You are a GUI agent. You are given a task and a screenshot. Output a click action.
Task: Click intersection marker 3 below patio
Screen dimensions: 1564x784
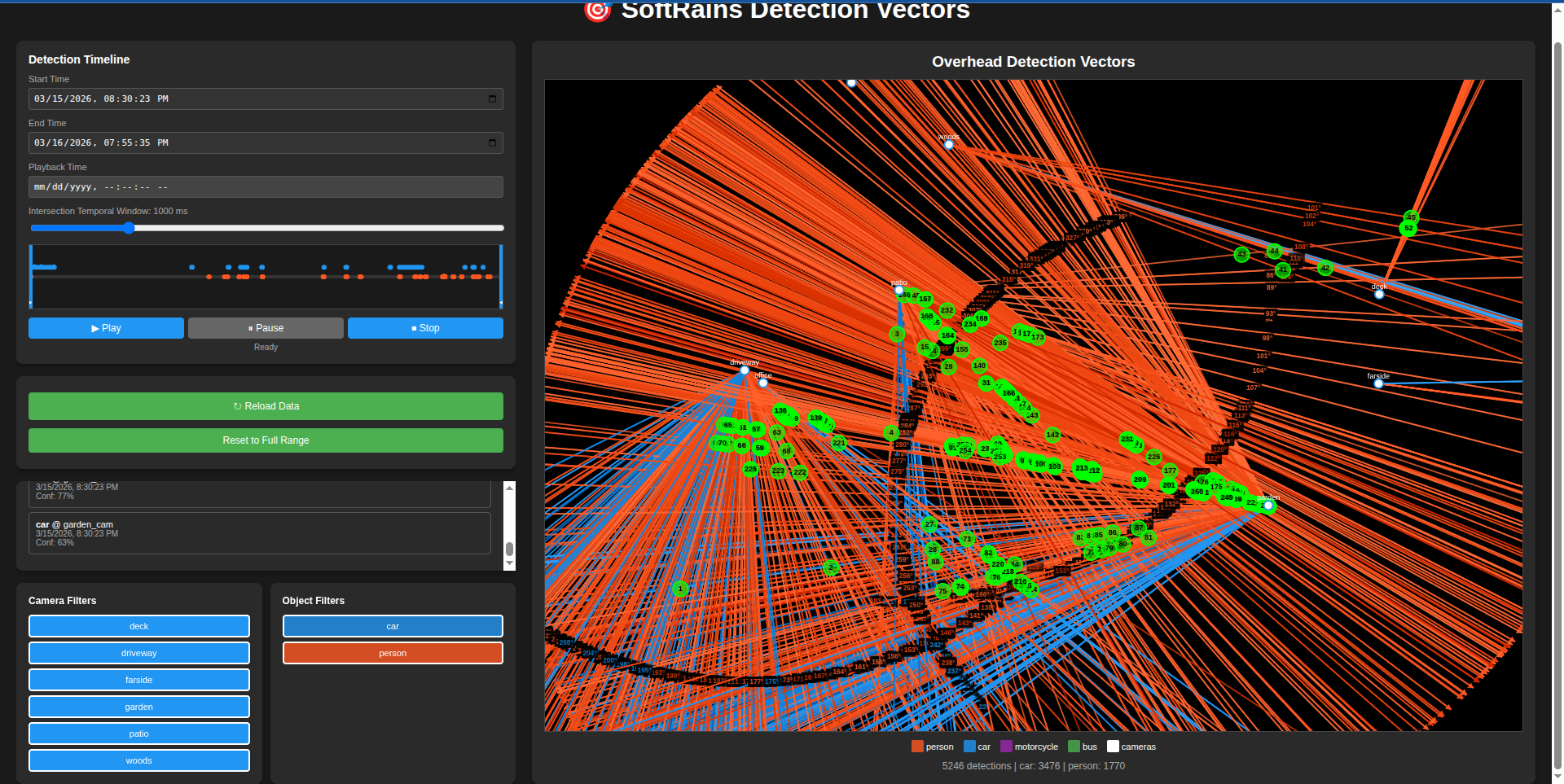[897, 334]
